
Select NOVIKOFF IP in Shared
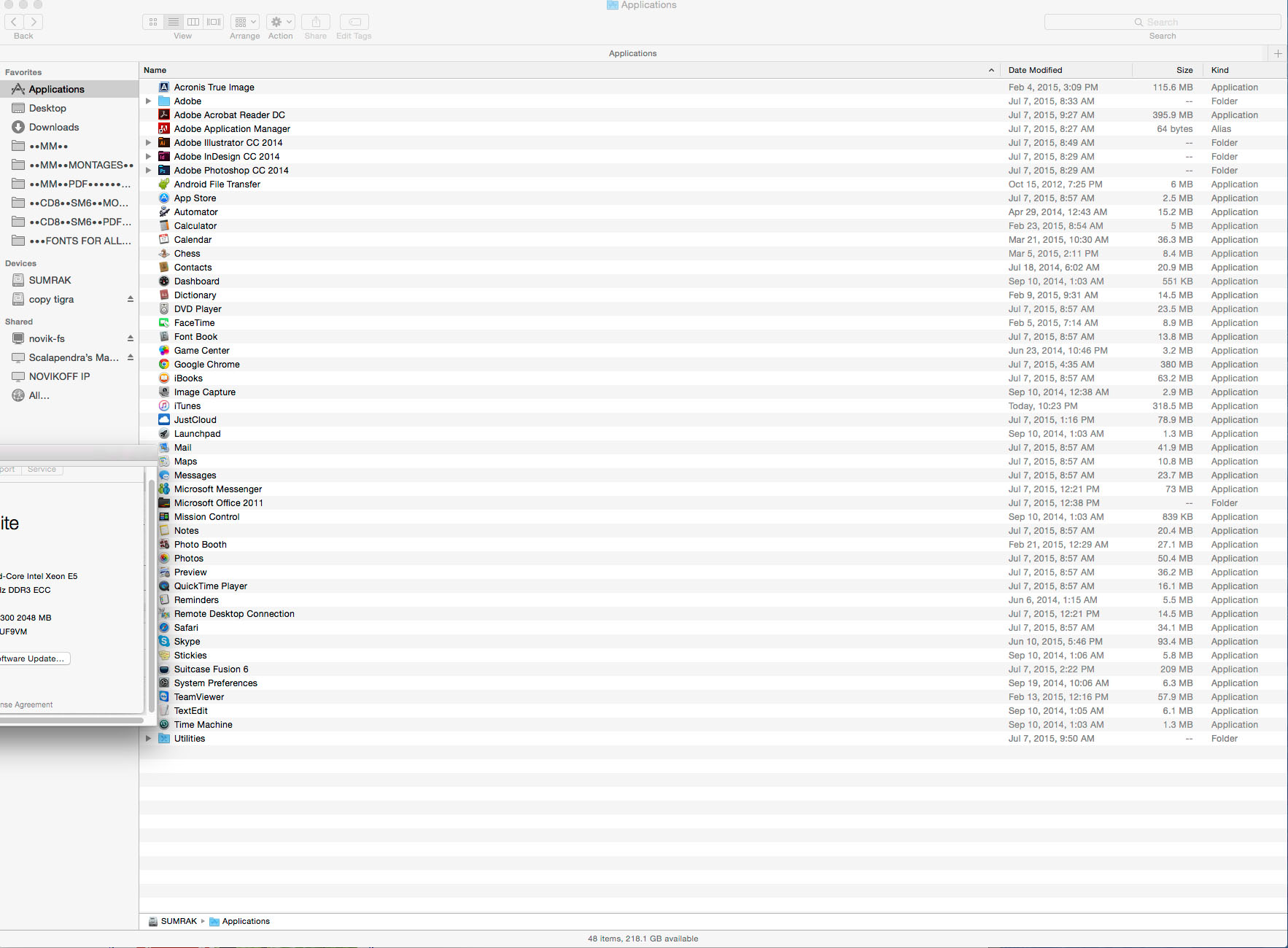69,376
